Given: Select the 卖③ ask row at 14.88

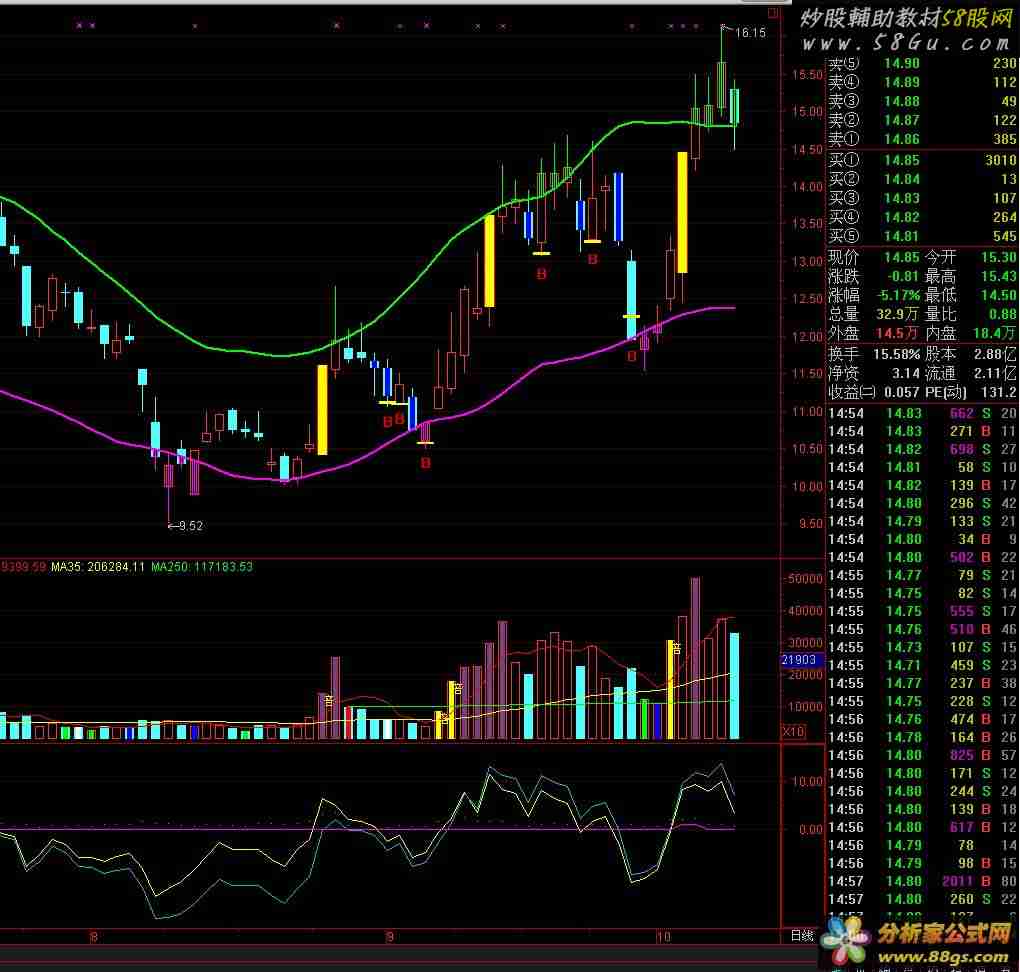Looking at the screenshot, I should pyautogui.click(x=922, y=101).
